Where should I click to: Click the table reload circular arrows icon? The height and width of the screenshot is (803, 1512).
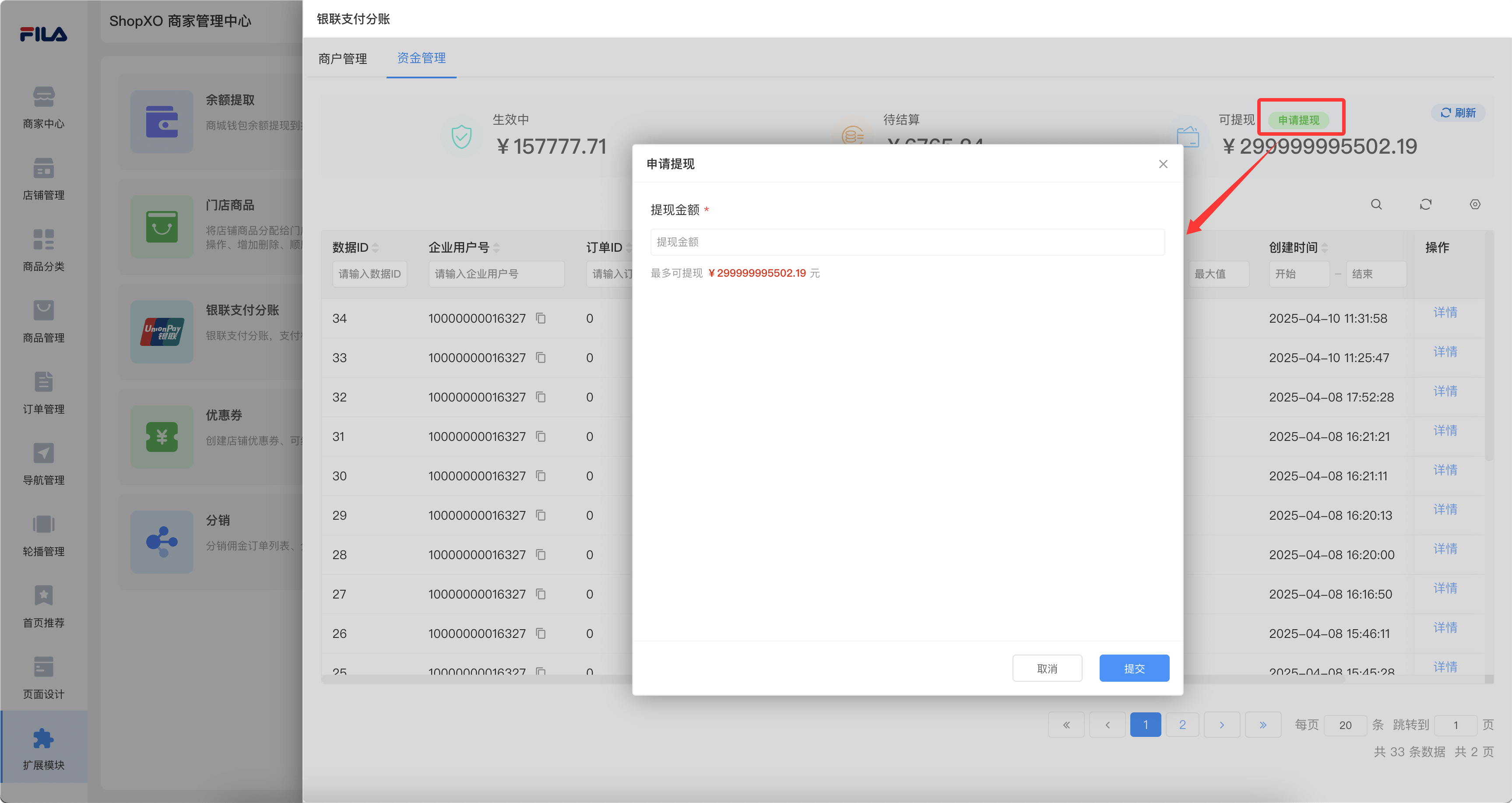pos(1425,204)
